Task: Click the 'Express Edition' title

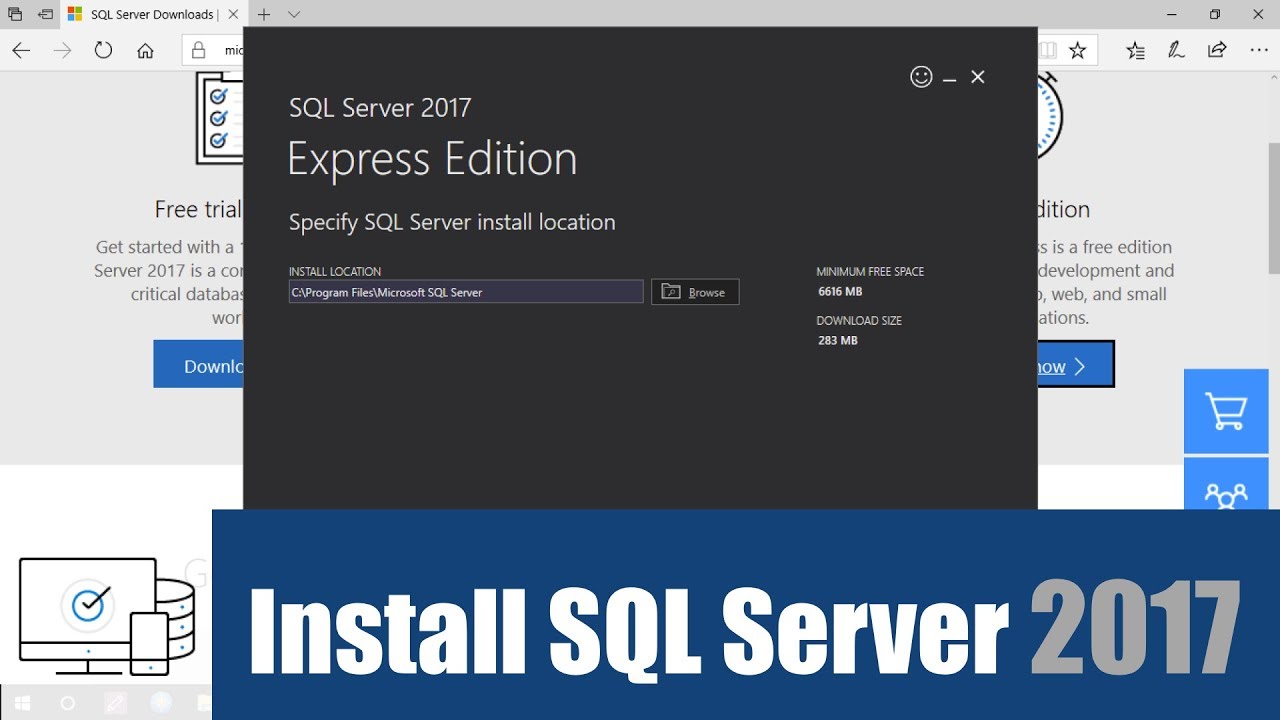Action: click(432, 160)
